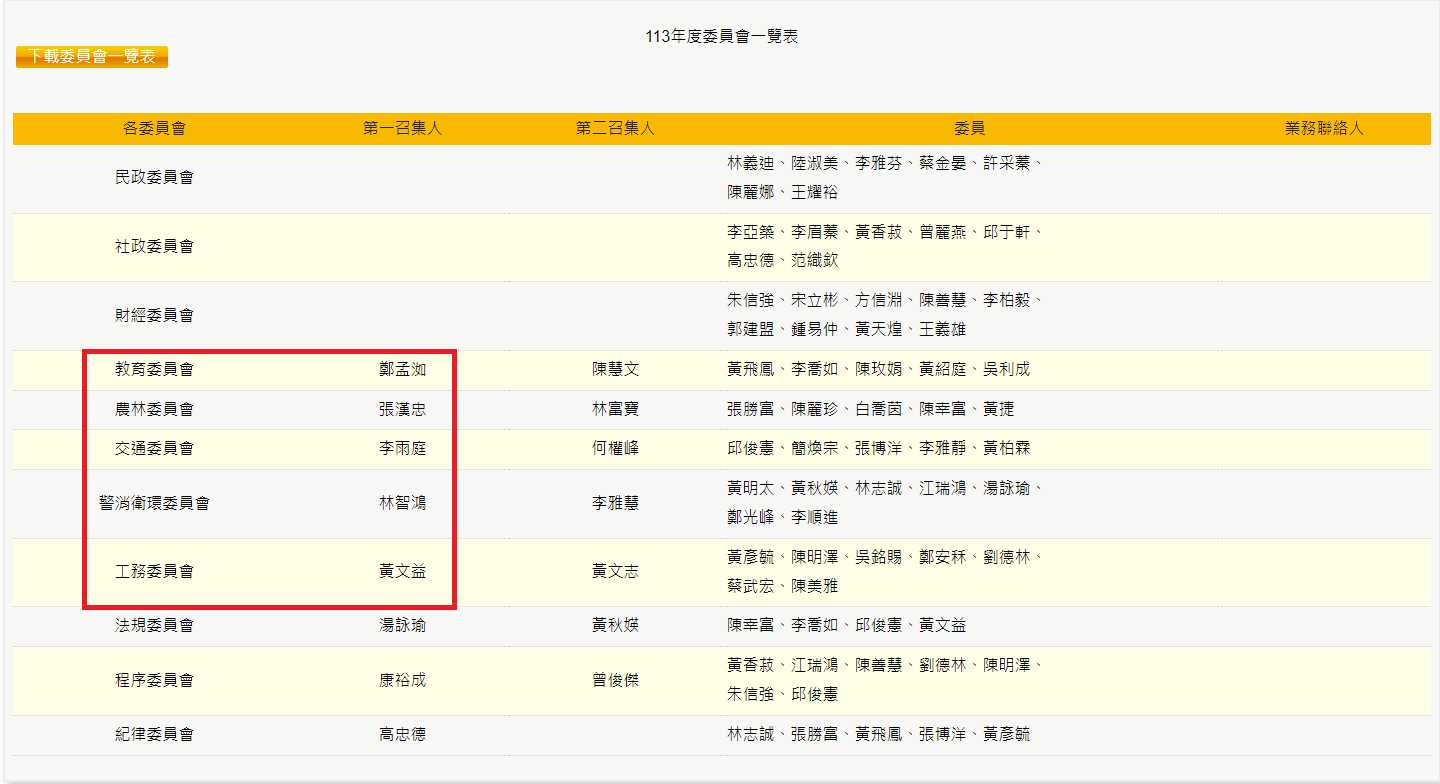Select second convener 李雅慧

[x=615, y=504]
